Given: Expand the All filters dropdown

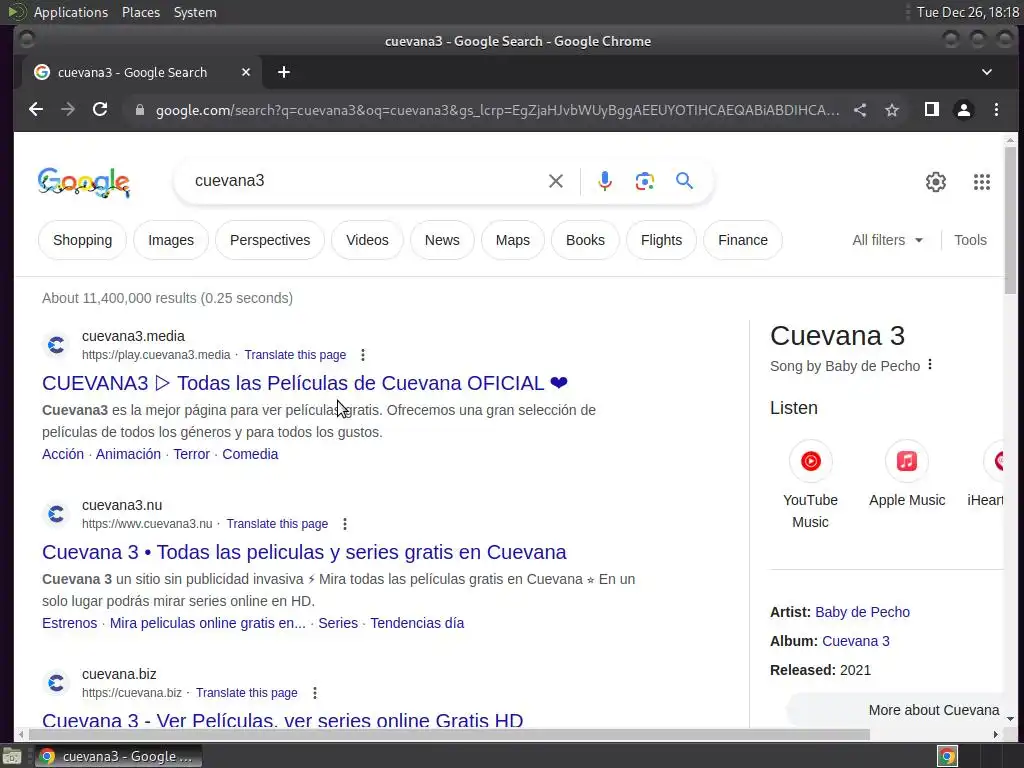Looking at the screenshot, I should click(x=888, y=240).
